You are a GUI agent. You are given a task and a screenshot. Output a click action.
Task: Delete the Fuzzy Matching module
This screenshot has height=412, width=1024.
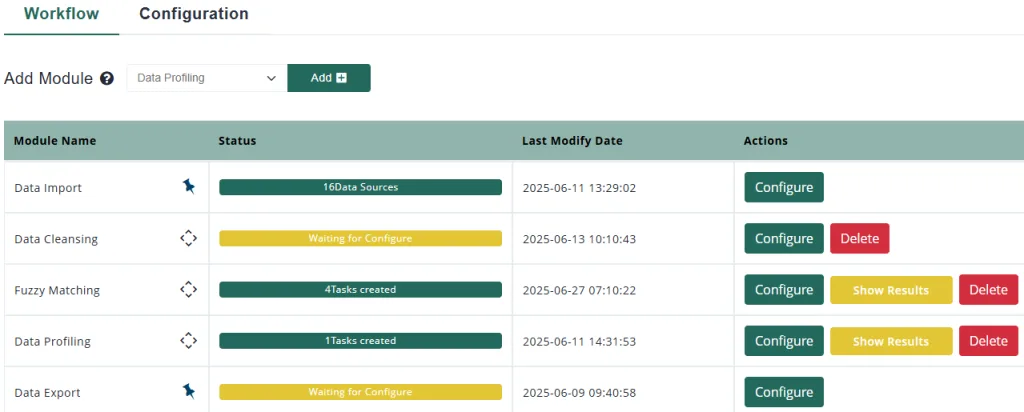pos(988,290)
